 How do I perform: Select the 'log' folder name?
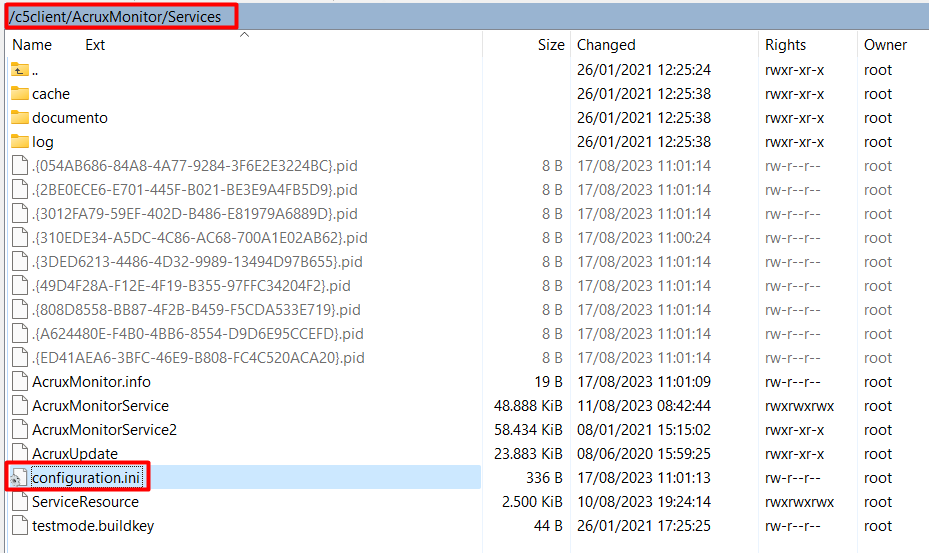(43, 142)
